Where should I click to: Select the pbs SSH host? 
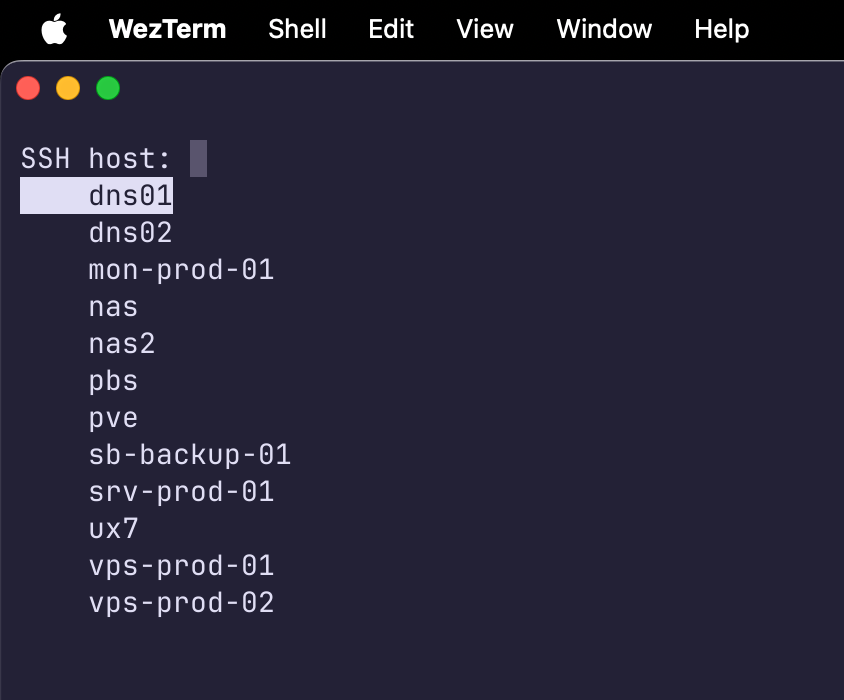(x=113, y=380)
